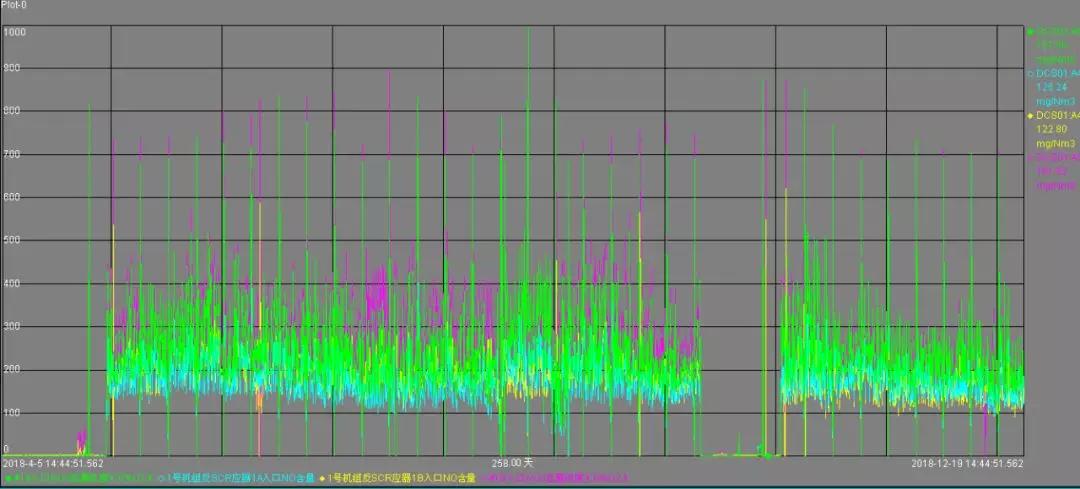
Task: Click the yellow value 122.80 reading
Action: [x=1051, y=129]
